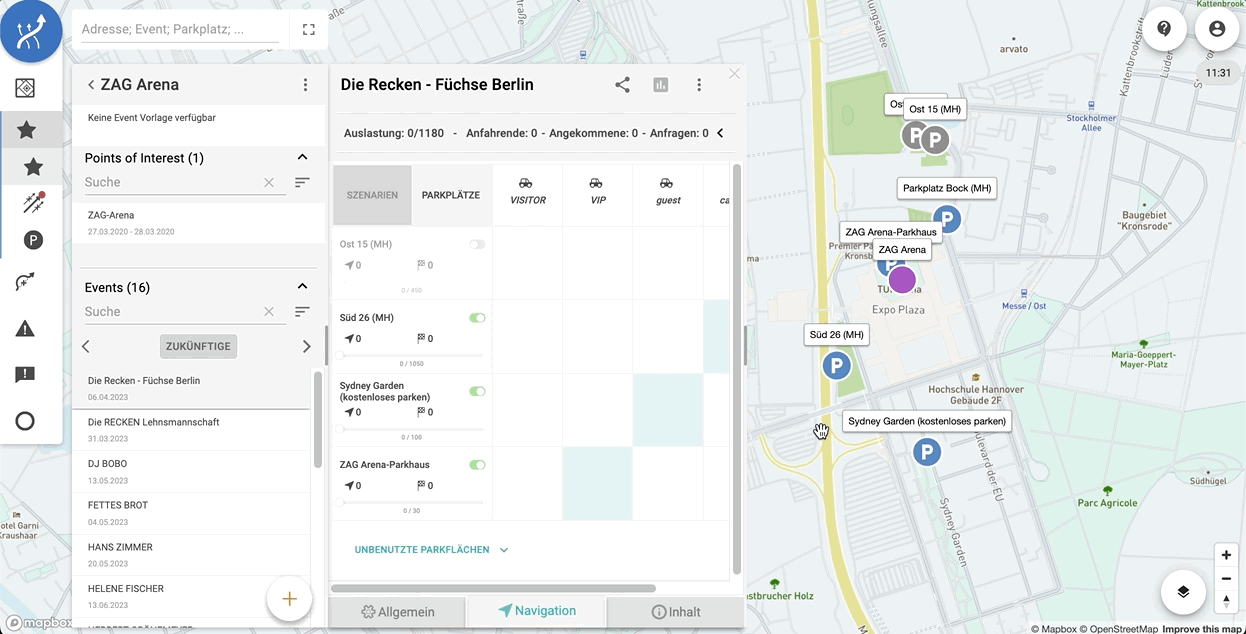Open the Navigation tab
The height and width of the screenshot is (634, 1246).
click(x=537, y=611)
